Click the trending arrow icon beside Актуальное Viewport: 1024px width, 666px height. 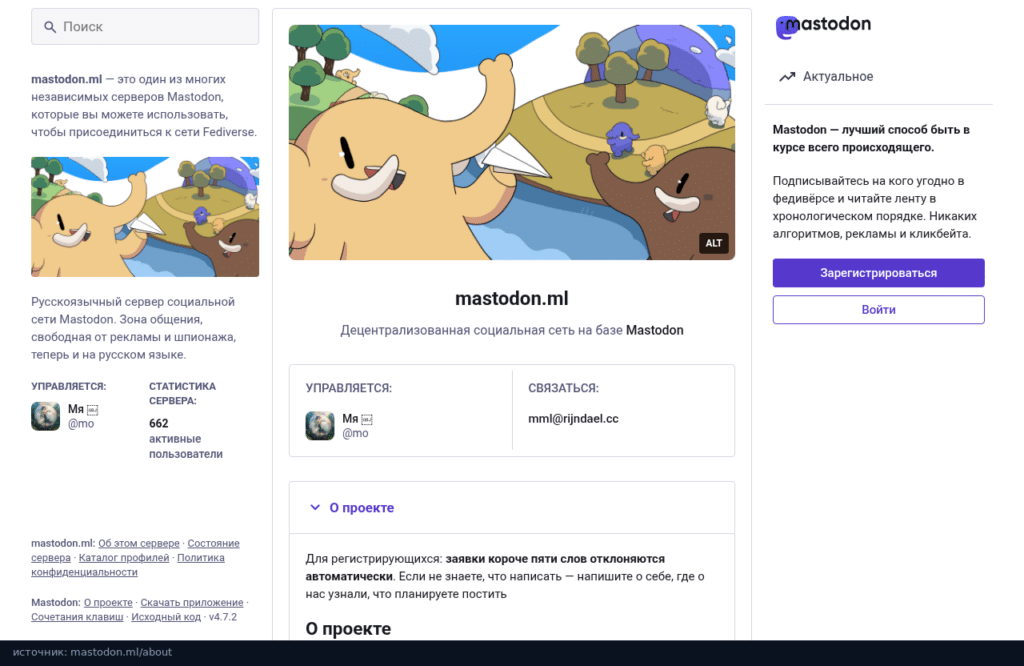coord(787,76)
